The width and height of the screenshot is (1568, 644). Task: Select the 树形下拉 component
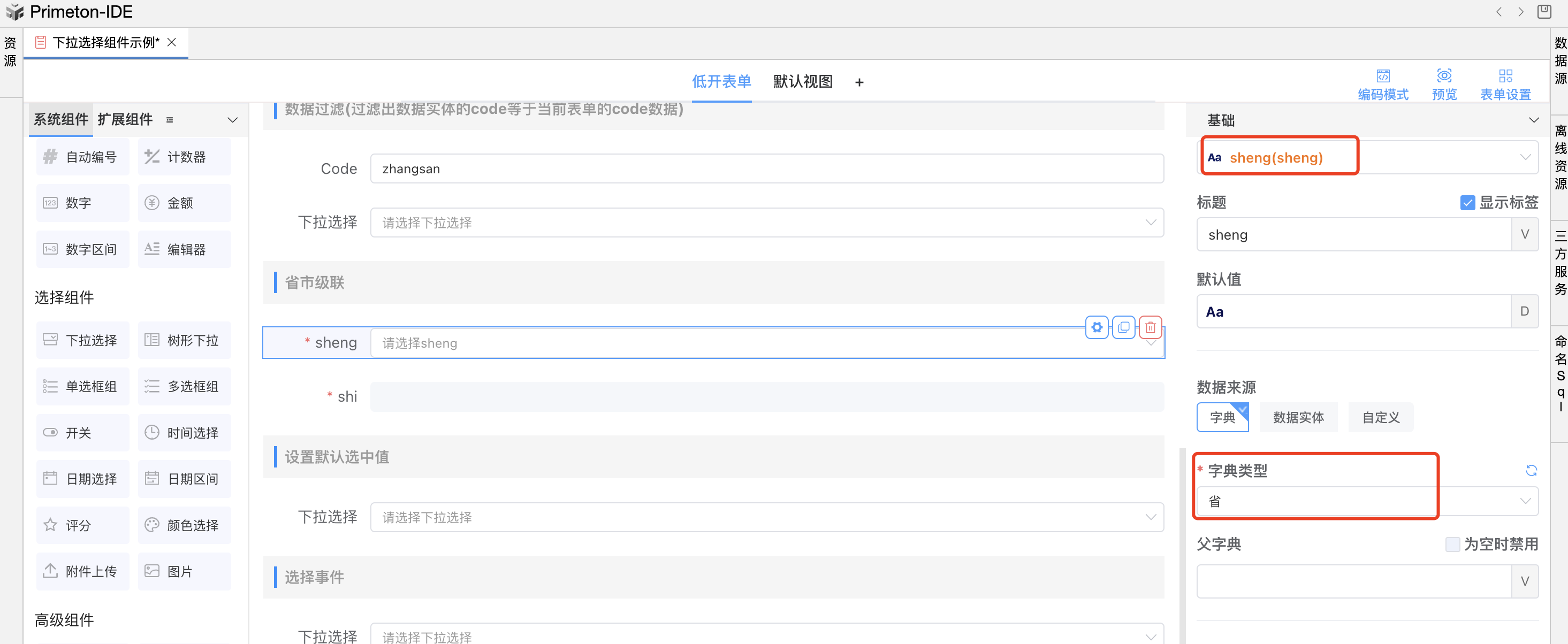click(x=185, y=340)
